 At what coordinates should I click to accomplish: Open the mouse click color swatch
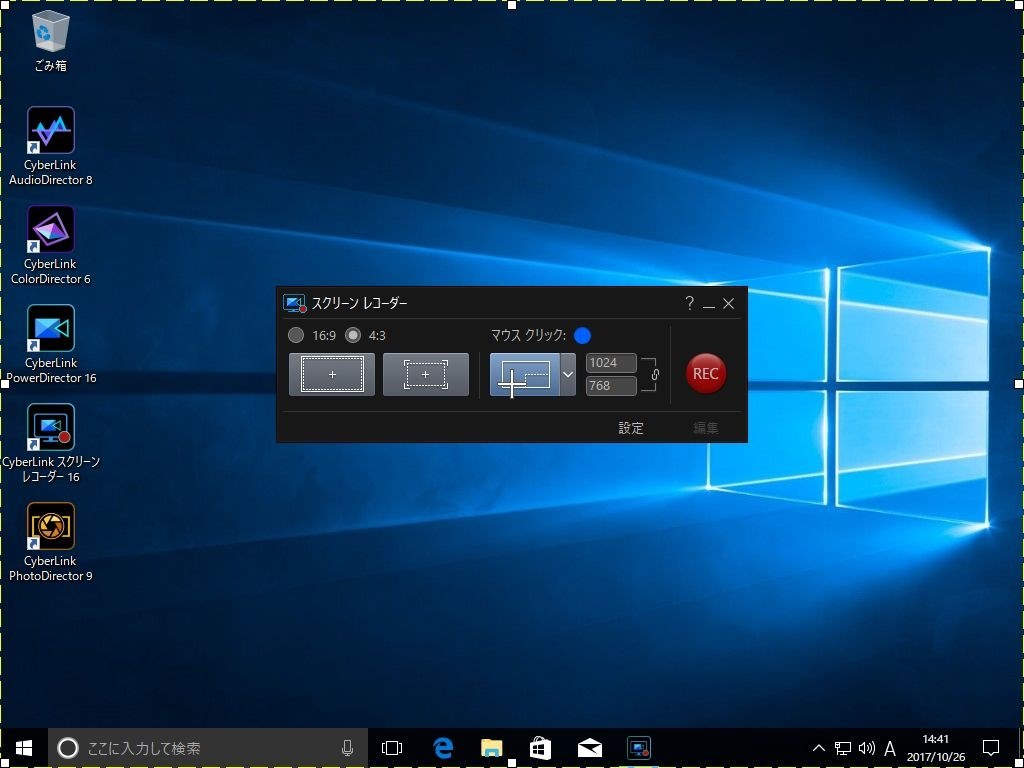583,336
